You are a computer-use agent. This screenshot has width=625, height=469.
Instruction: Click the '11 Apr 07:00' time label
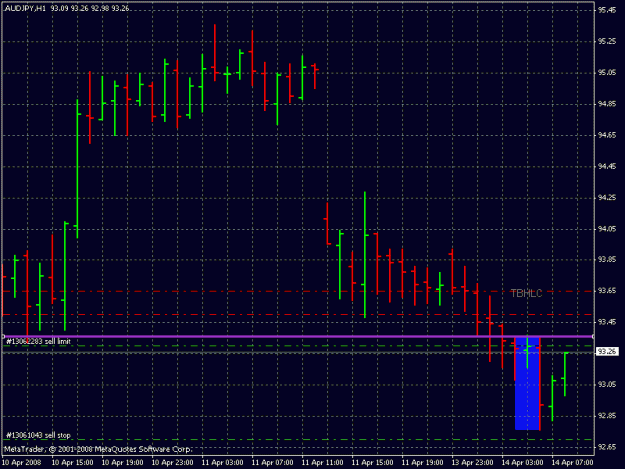pos(273,463)
